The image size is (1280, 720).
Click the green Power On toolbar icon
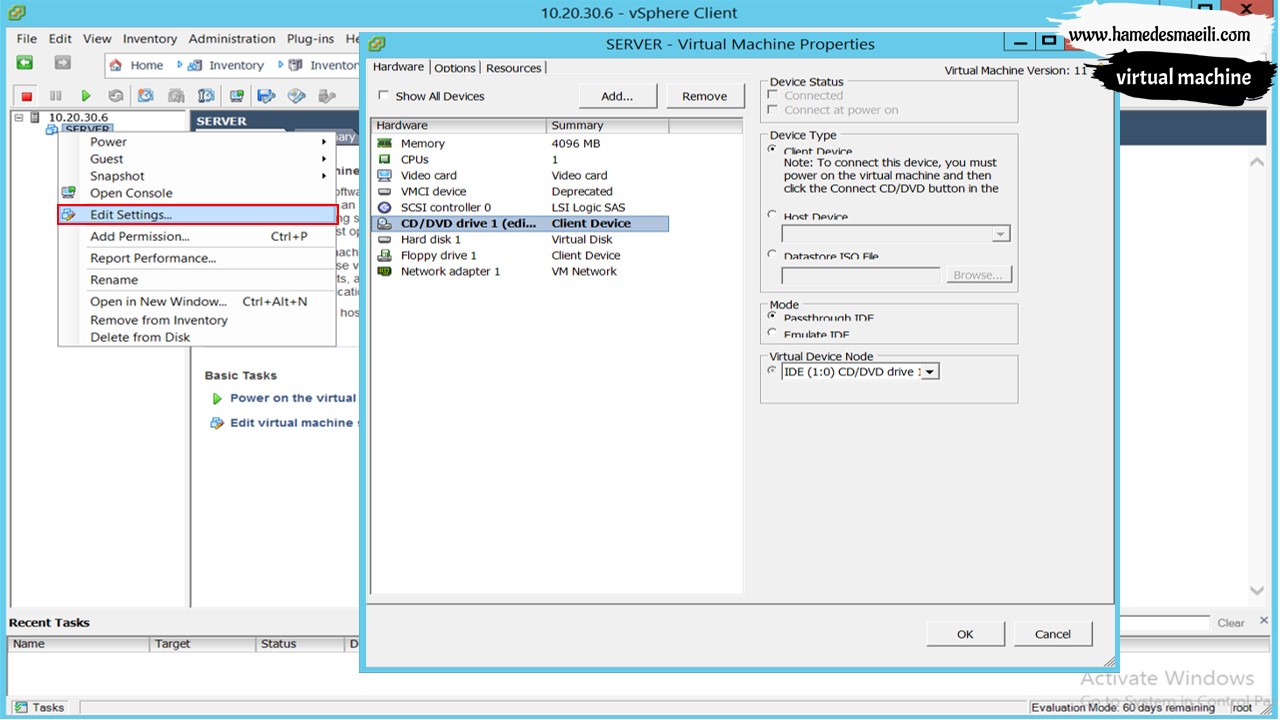(x=86, y=96)
